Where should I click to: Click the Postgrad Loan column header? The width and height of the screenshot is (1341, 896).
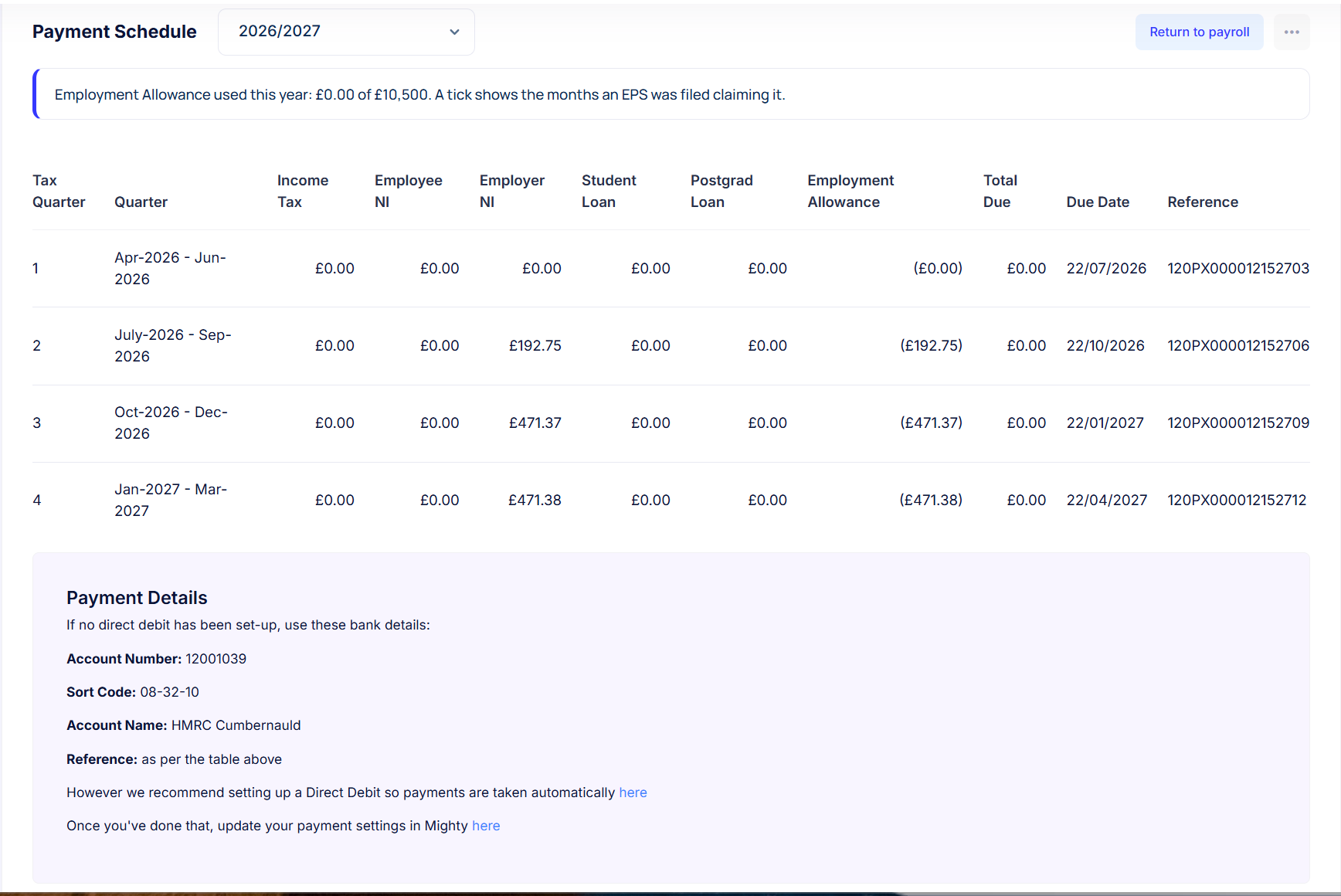coord(721,191)
